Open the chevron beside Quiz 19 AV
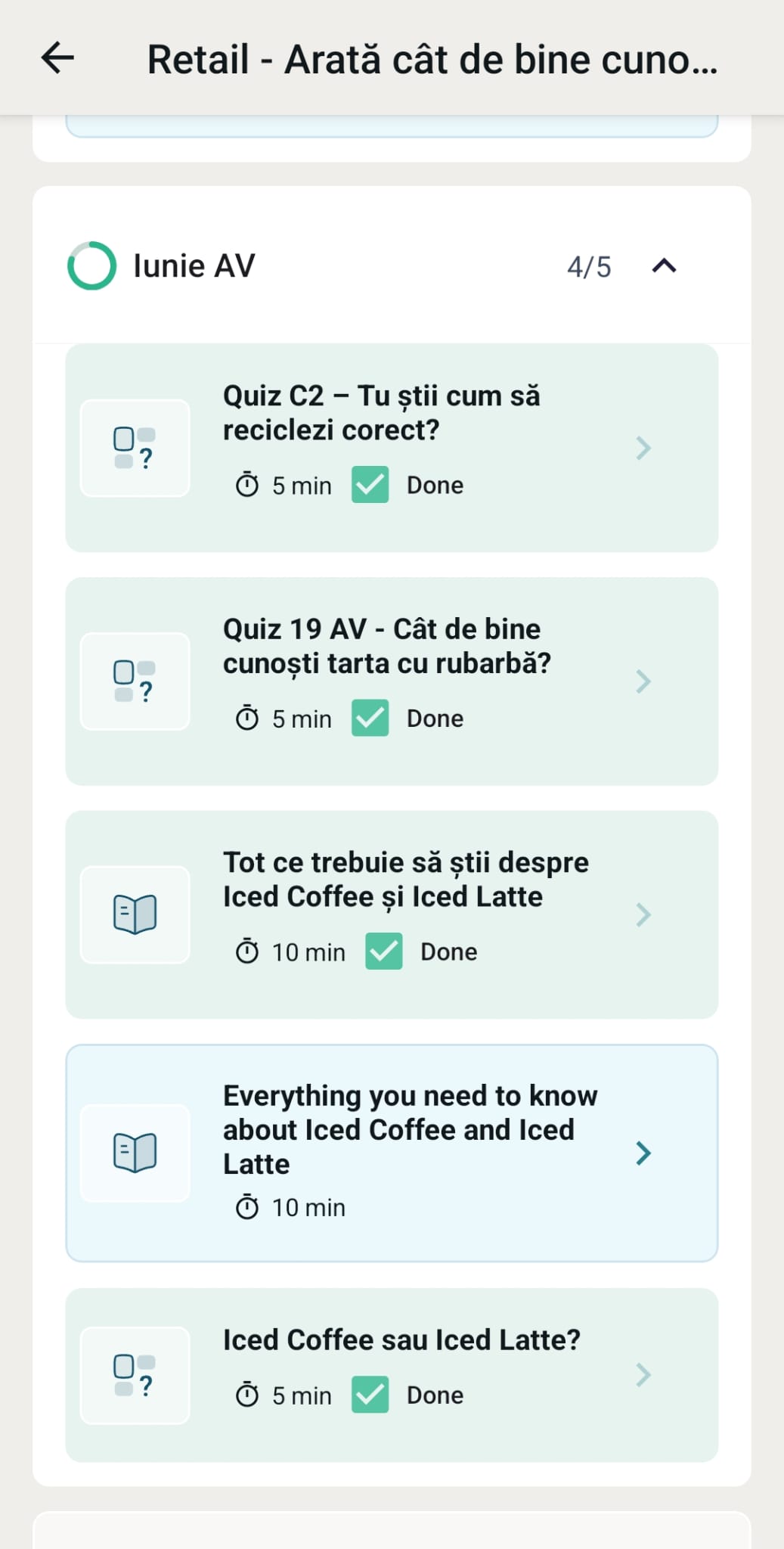784x1549 pixels. (x=643, y=681)
